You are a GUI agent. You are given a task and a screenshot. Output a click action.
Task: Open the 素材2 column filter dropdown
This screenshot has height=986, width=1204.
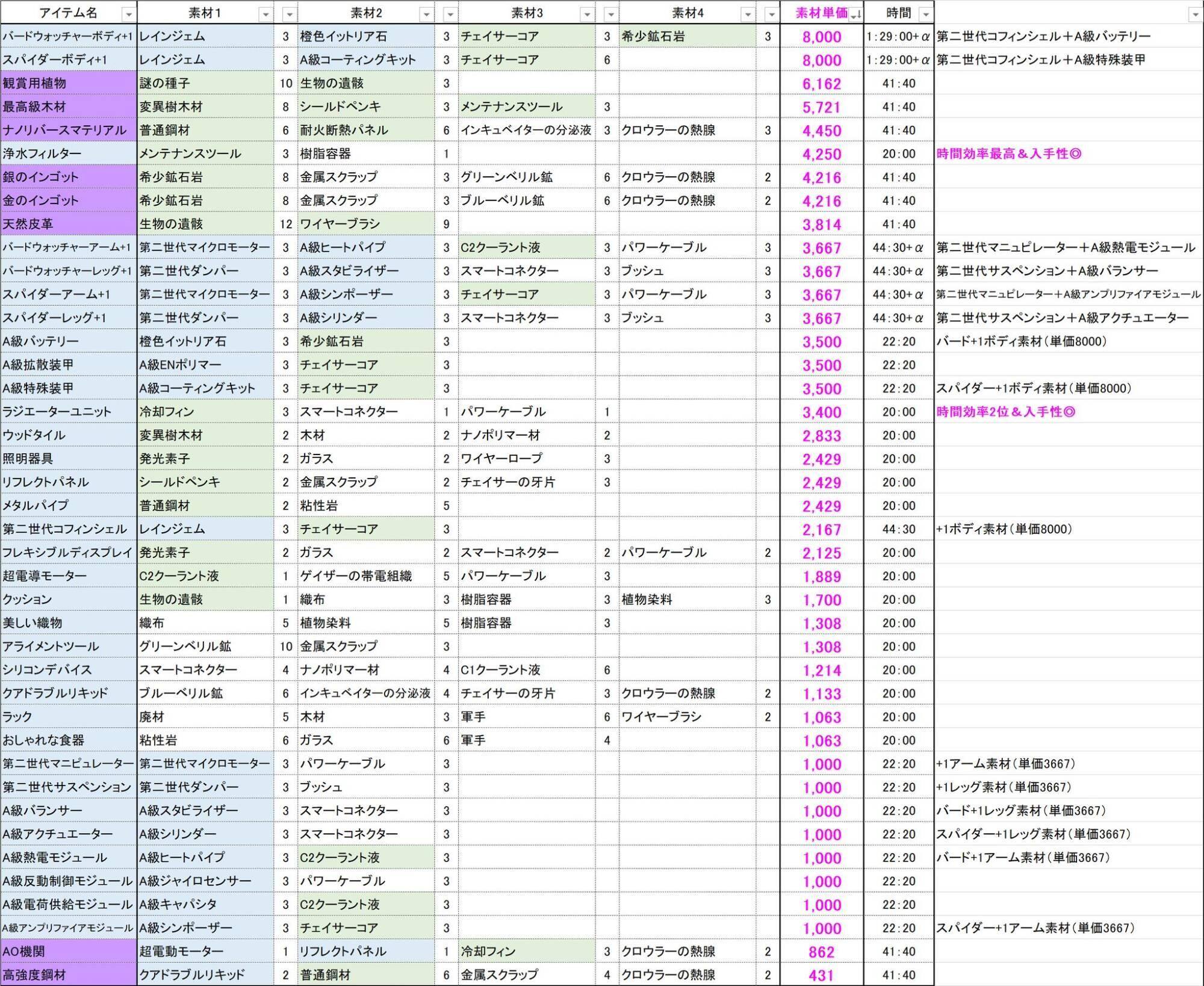coord(426,14)
